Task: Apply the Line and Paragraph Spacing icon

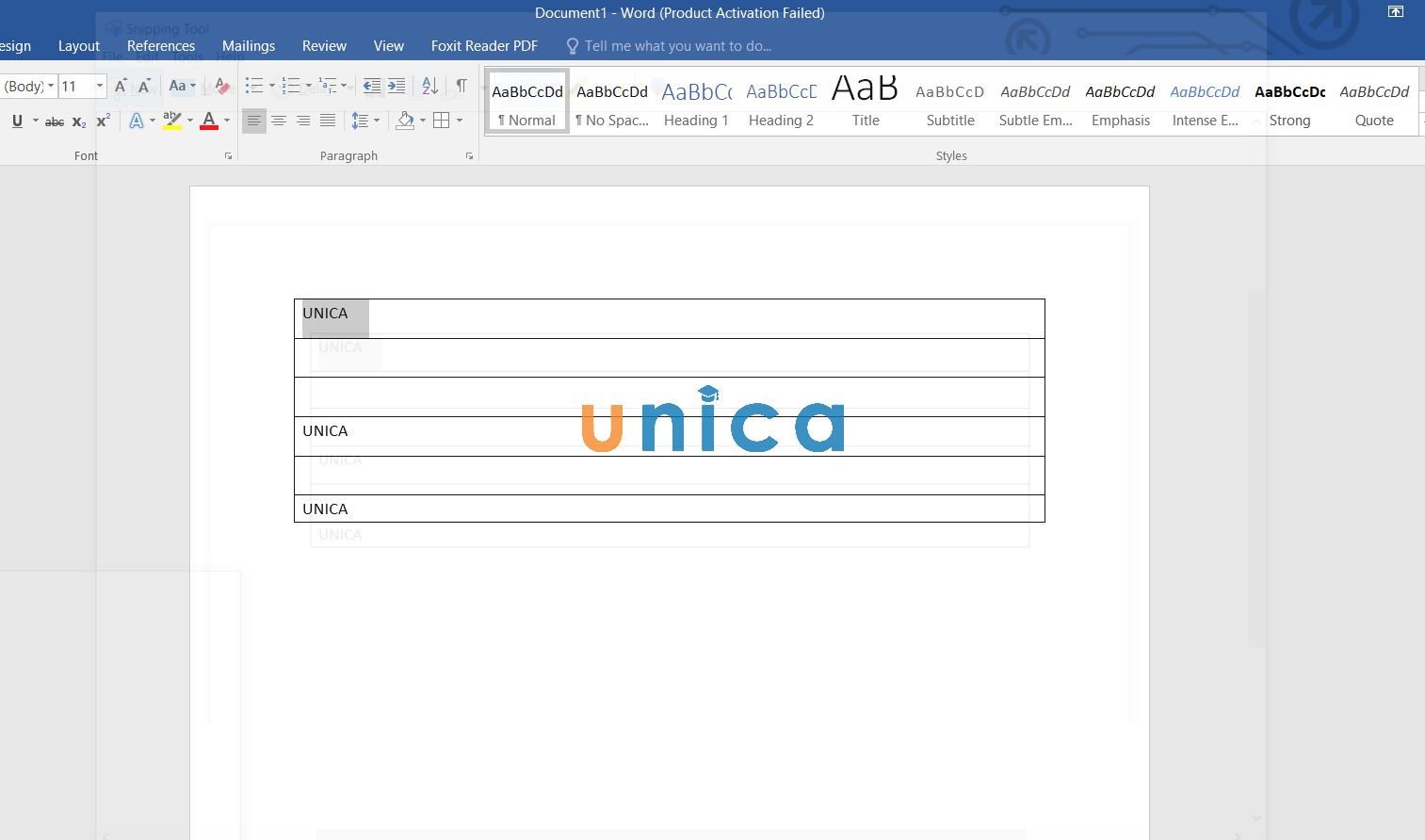Action: pyautogui.click(x=359, y=121)
